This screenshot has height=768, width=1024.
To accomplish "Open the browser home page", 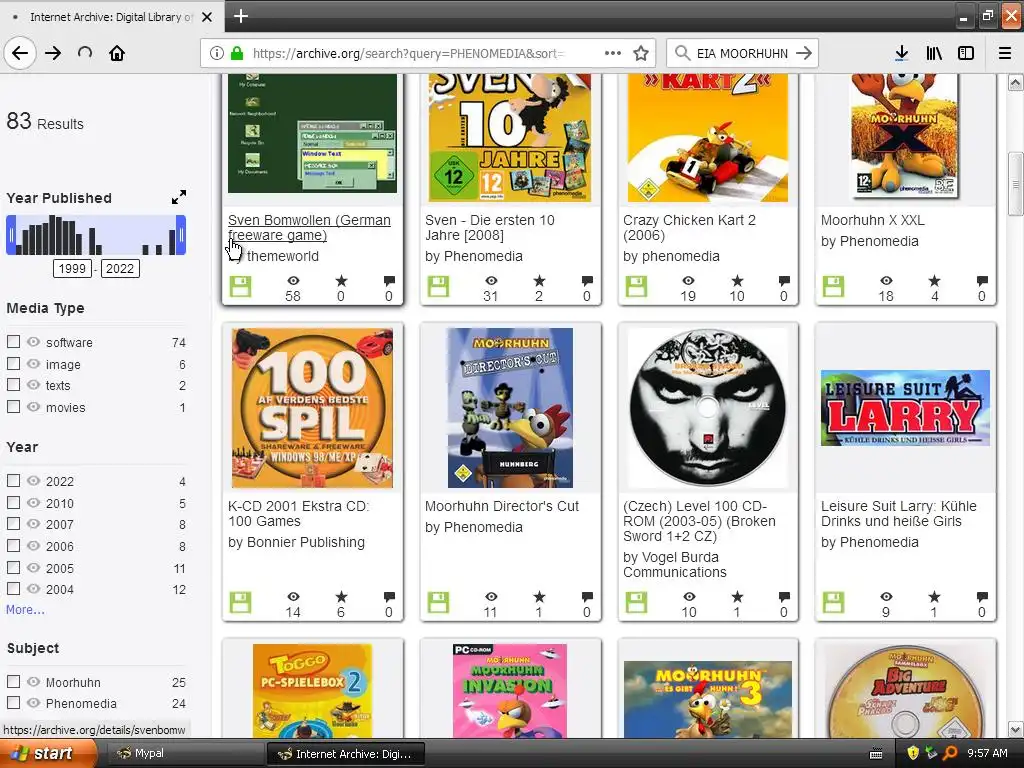I will (117, 53).
